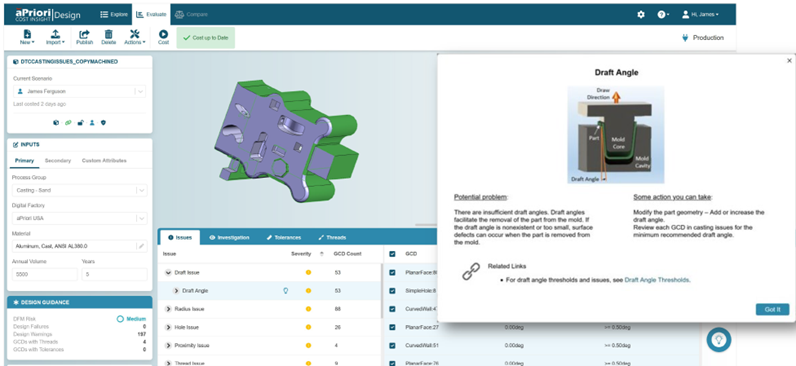Expand the Draft Angle row
Viewport: 796px width, 366px height.
pos(176,291)
